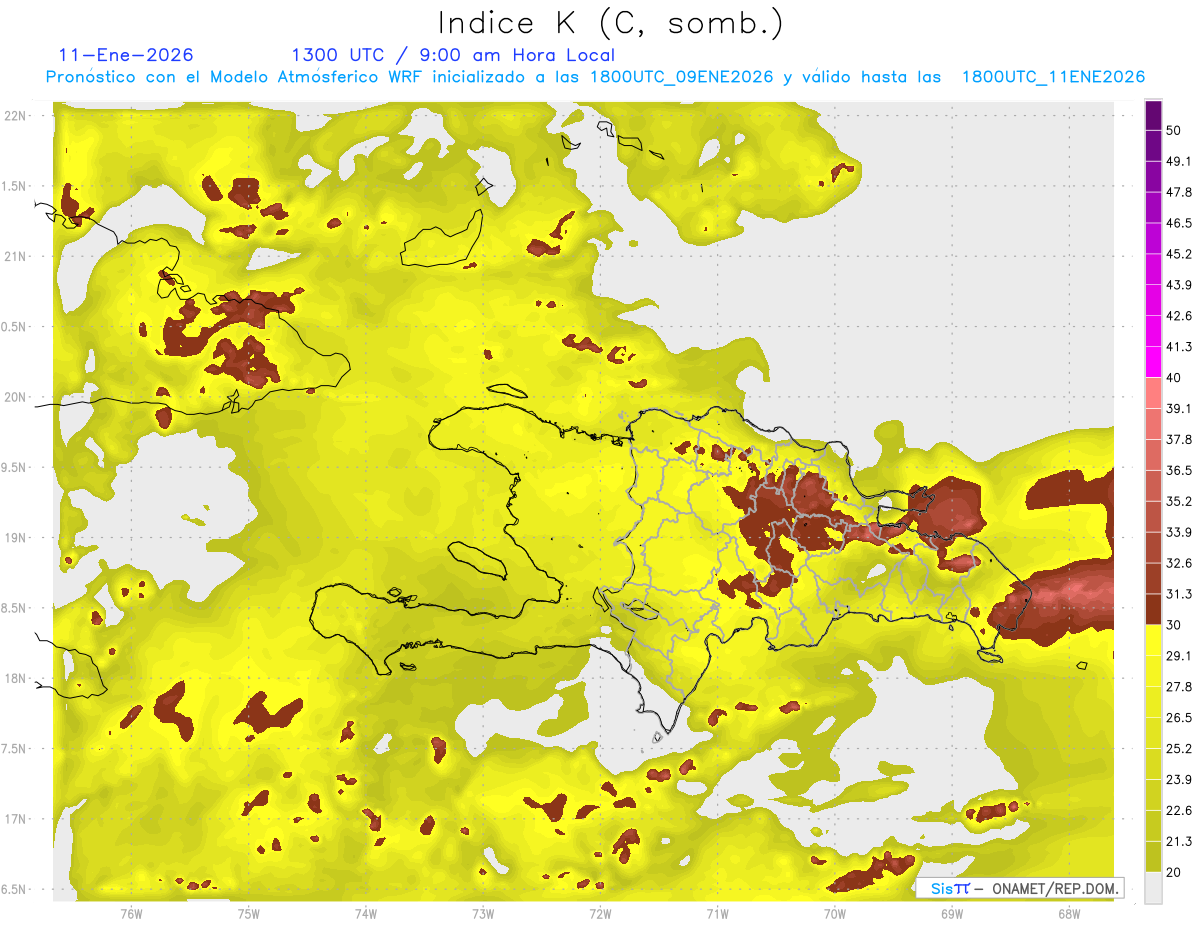Screen dimensions: 1200x927
Task: Click the 76W longitude axis label
Action: (x=132, y=913)
